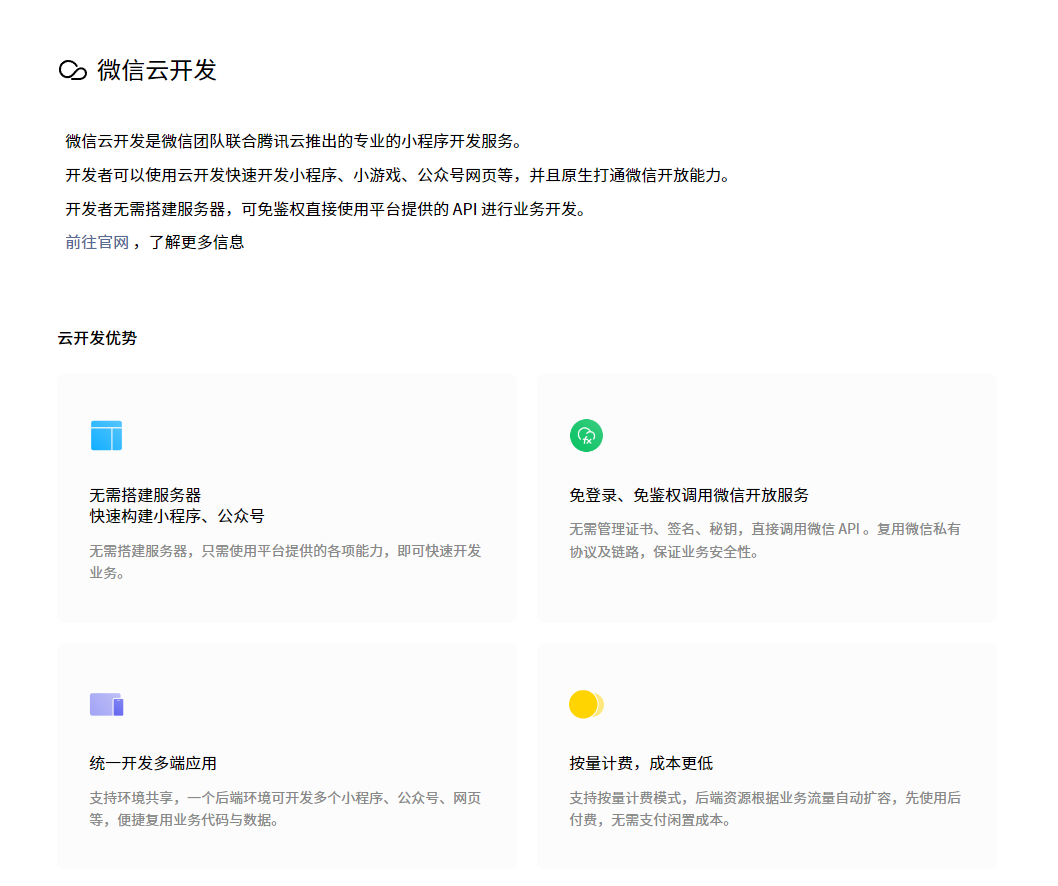Click the sentence starting 开发者无需搭建服务器

pyautogui.click(x=325, y=209)
